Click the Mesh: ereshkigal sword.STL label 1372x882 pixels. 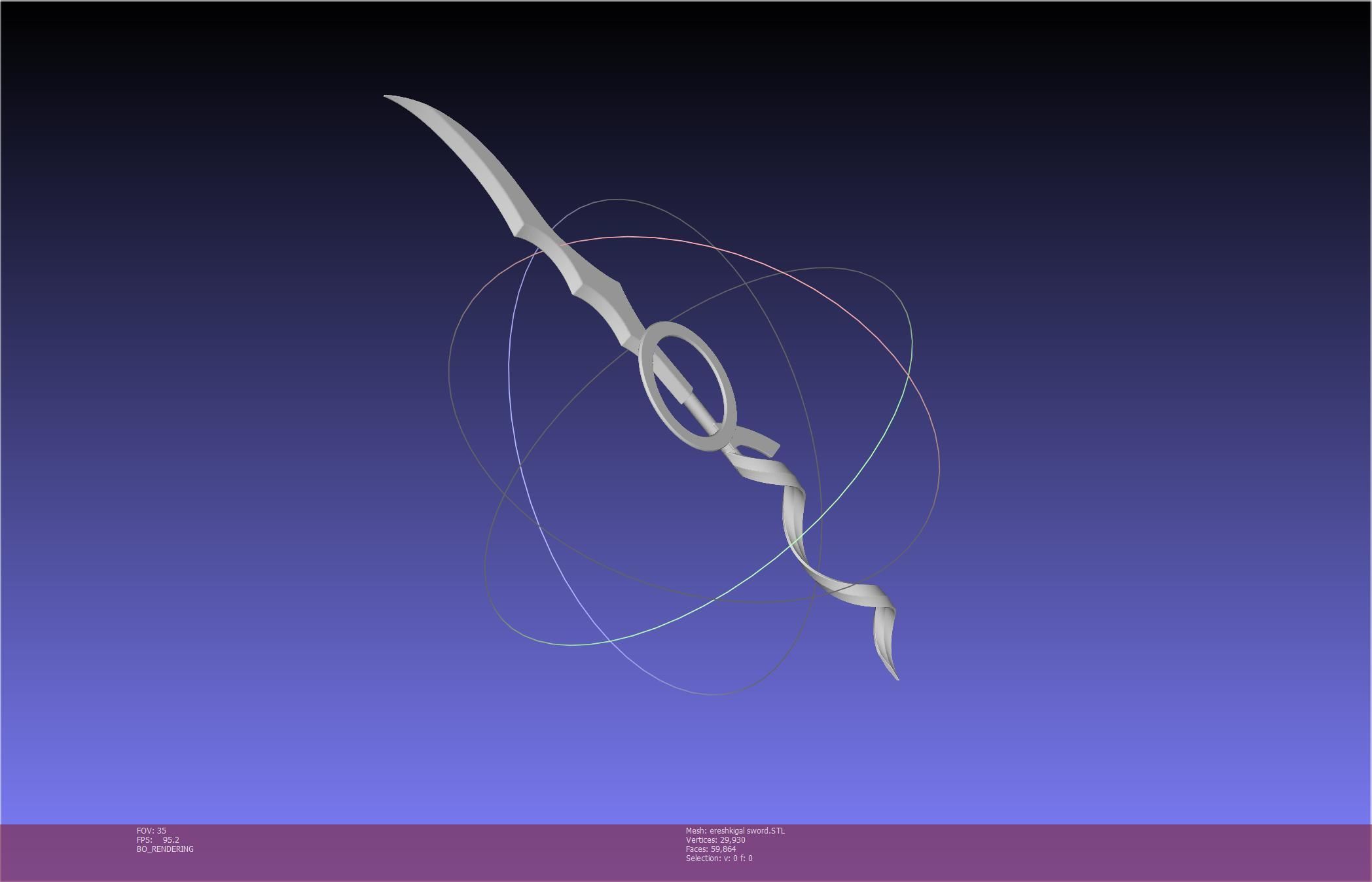coord(735,830)
